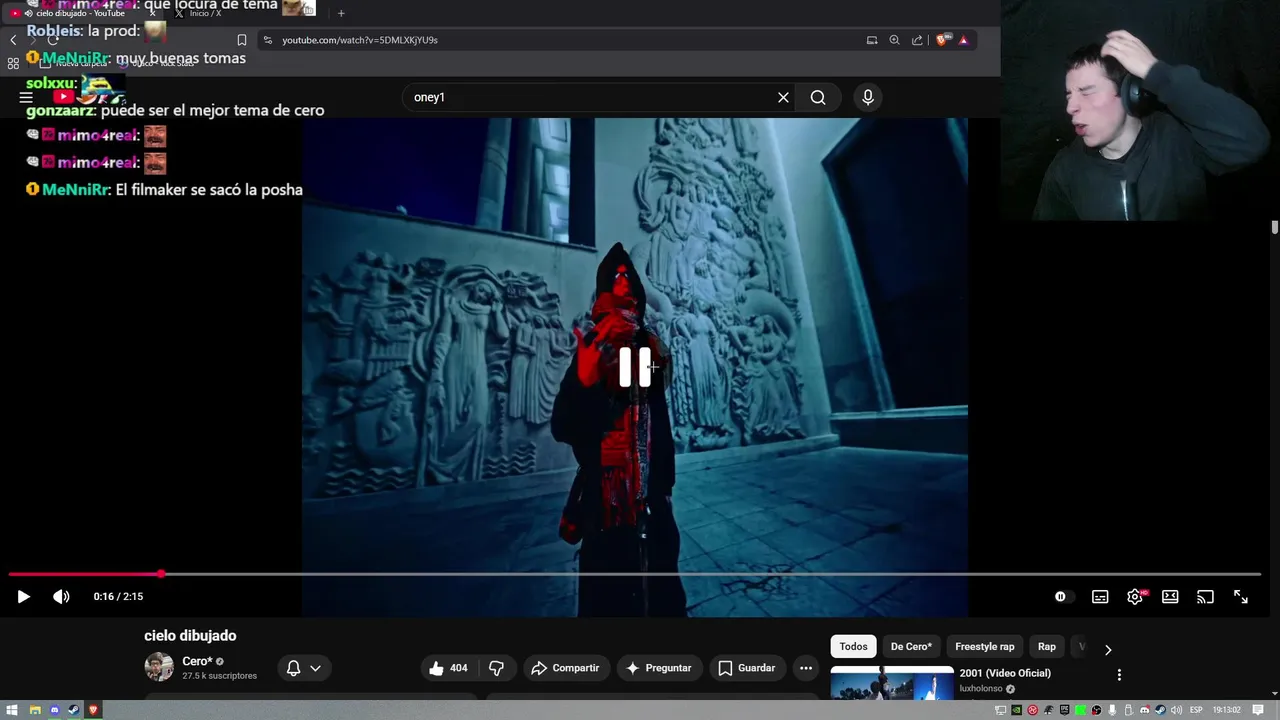Image resolution: width=1280 pixels, height=720 pixels.
Task: Expand notification bell dropdown for Cero*
Action: pos(303,668)
